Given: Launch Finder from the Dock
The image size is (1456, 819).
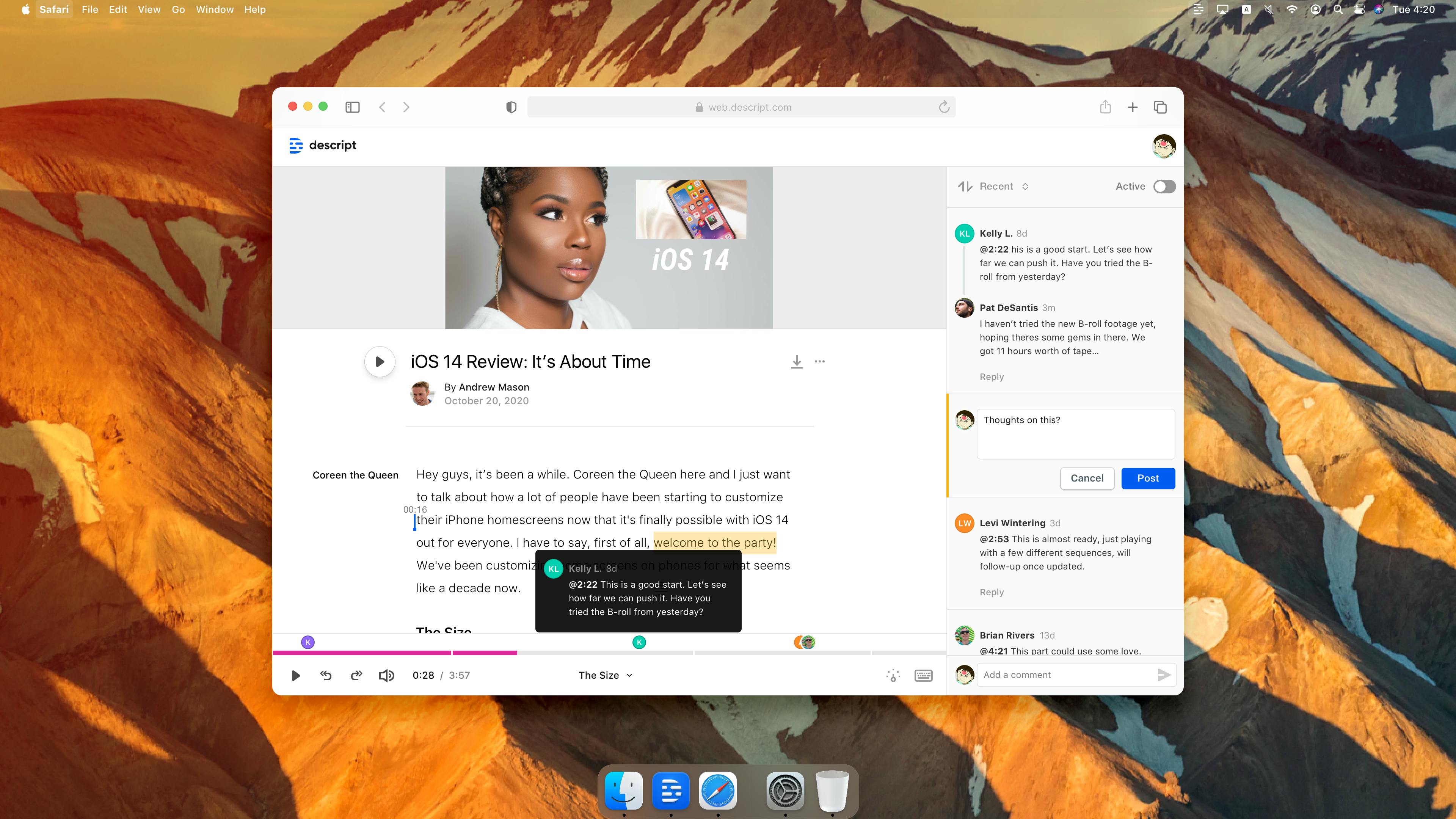Looking at the screenshot, I should (x=623, y=790).
